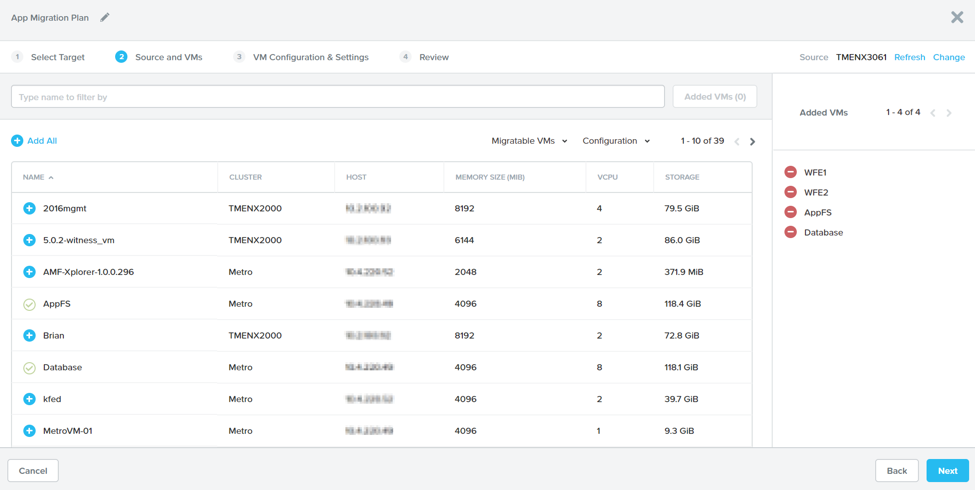Remove AppFS from added VMs list
Viewport: 975px width, 490px height.
pos(790,212)
